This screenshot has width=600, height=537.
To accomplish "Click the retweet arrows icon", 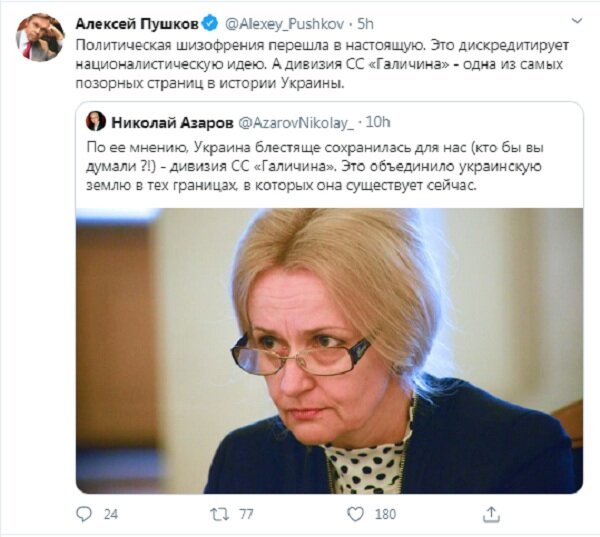I will point(220,514).
